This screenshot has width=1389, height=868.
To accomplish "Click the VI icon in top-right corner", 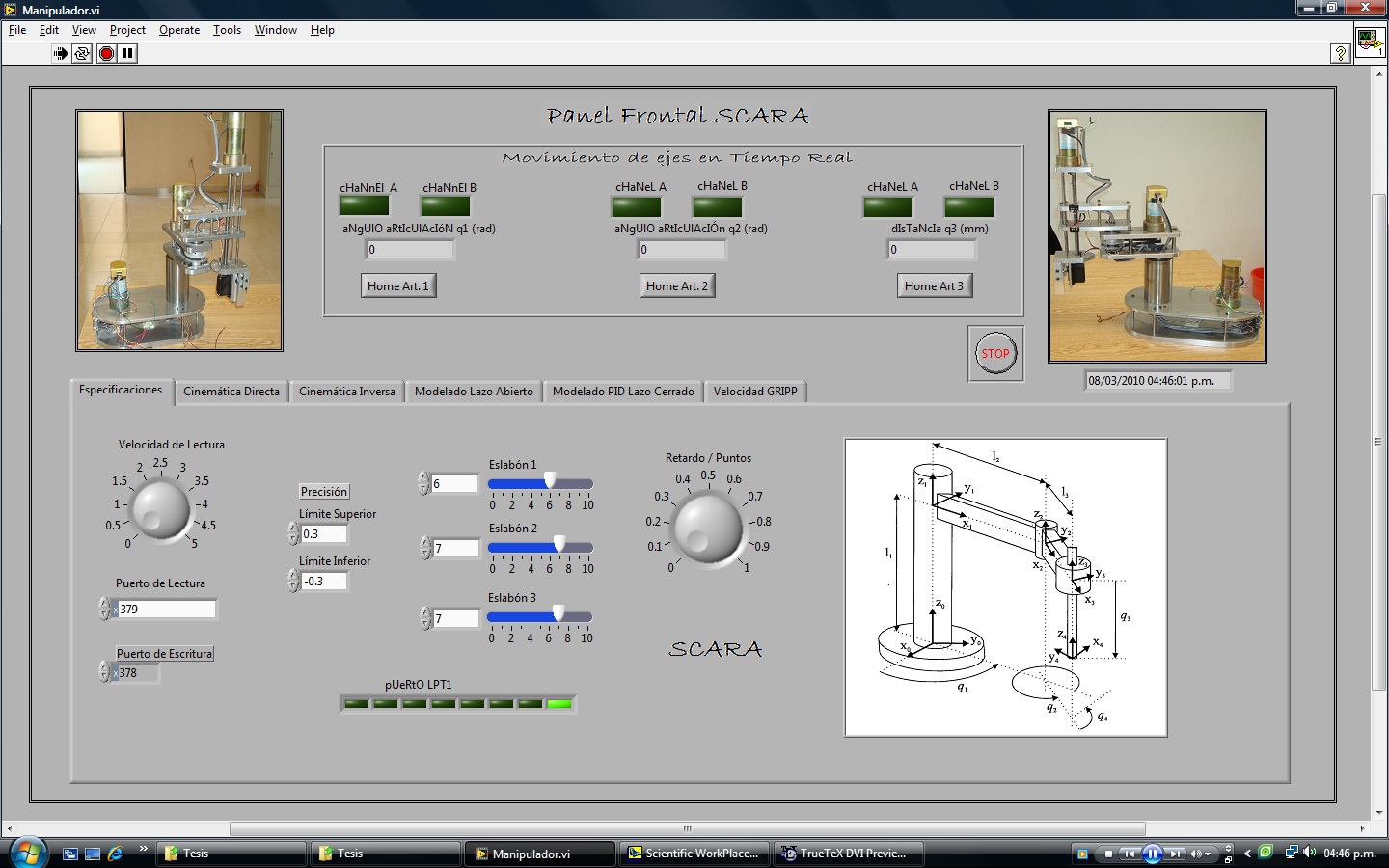I will click(x=1369, y=41).
